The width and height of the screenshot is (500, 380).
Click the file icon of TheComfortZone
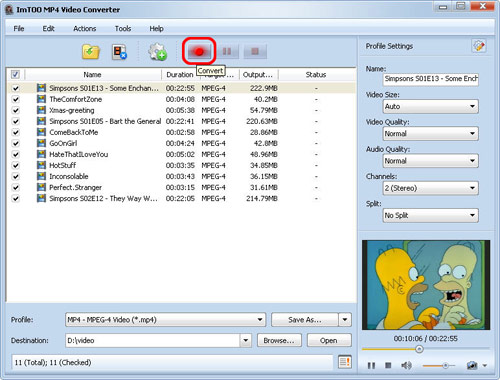click(41, 99)
